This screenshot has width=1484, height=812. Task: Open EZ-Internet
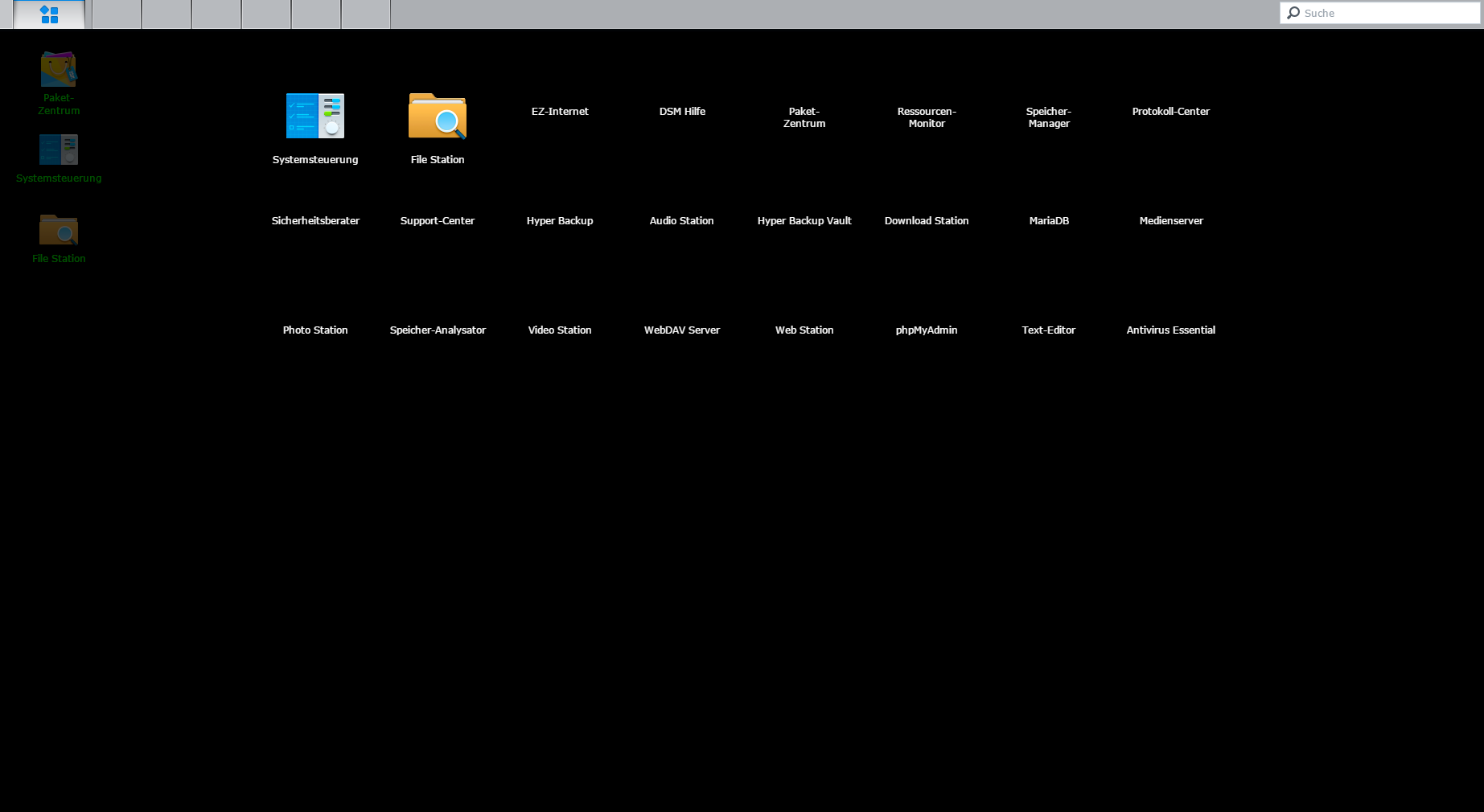point(560,112)
